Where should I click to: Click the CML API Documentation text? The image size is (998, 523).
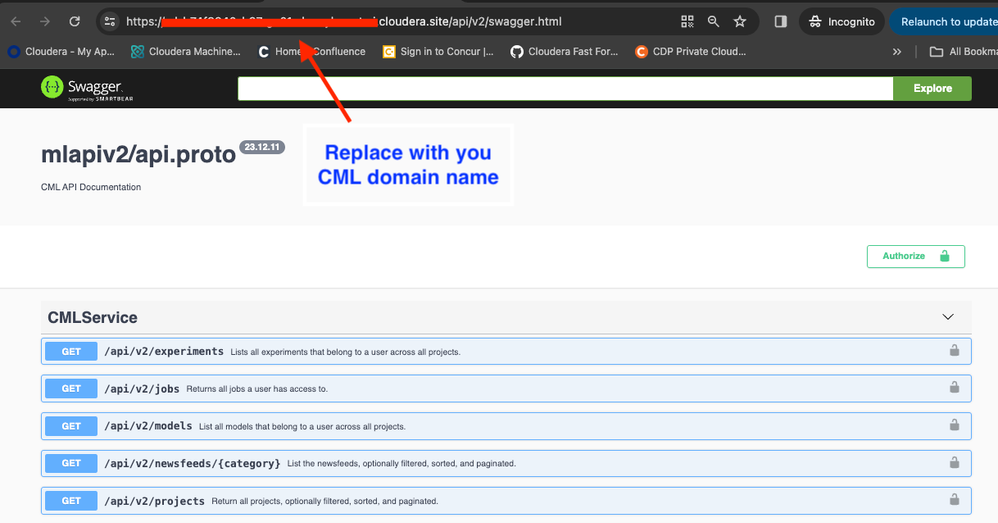[91, 187]
